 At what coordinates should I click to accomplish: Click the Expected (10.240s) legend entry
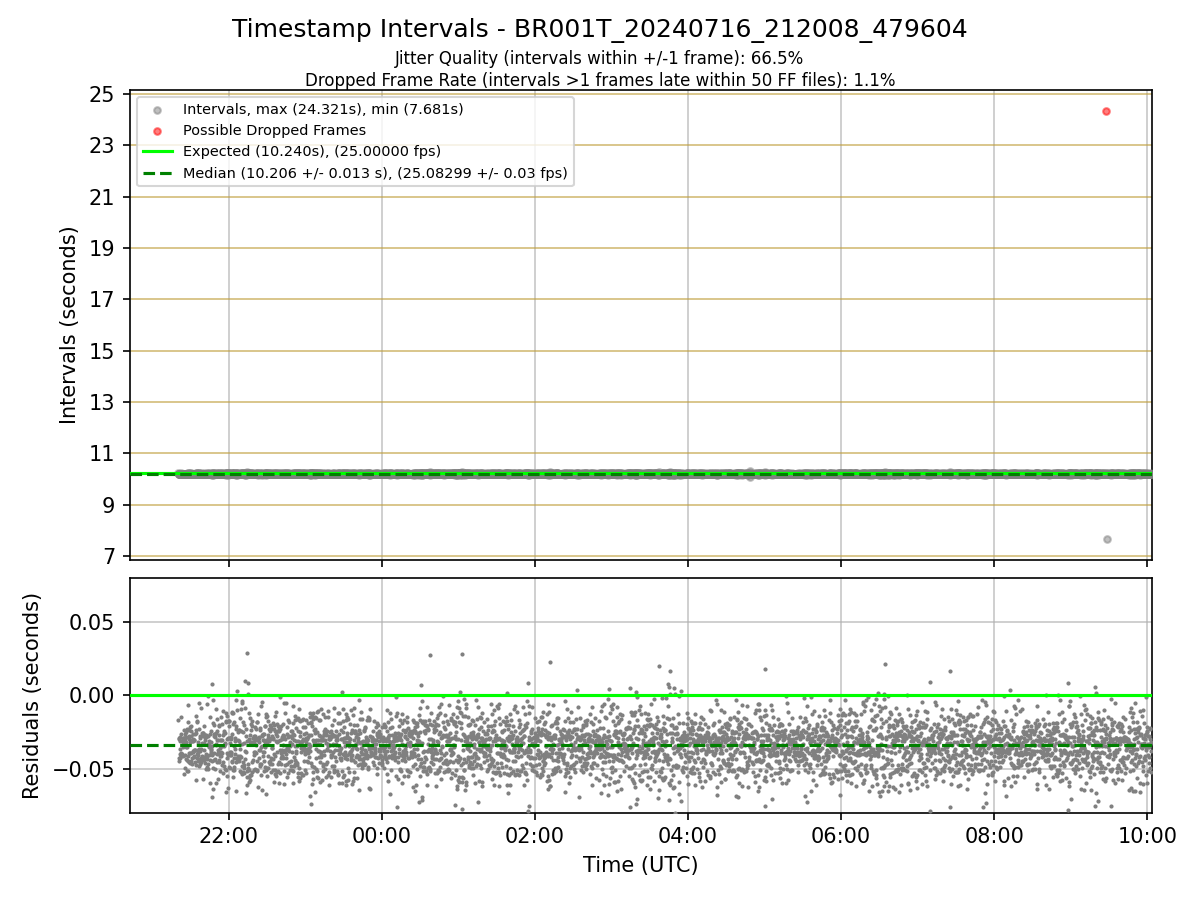[312, 151]
